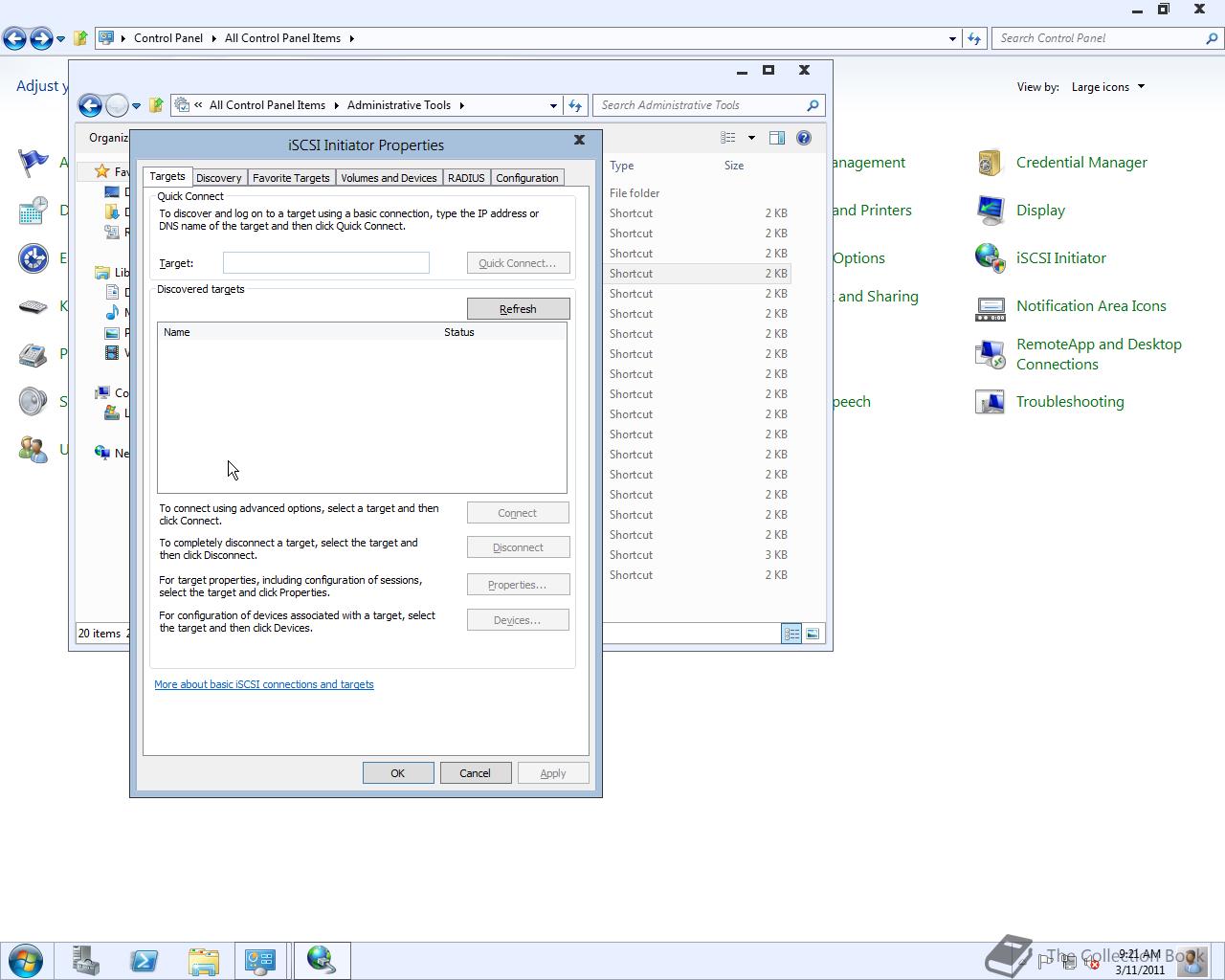This screenshot has width=1225, height=980.
Task: Refresh the Administrative Tools address bar
Action: tap(575, 105)
